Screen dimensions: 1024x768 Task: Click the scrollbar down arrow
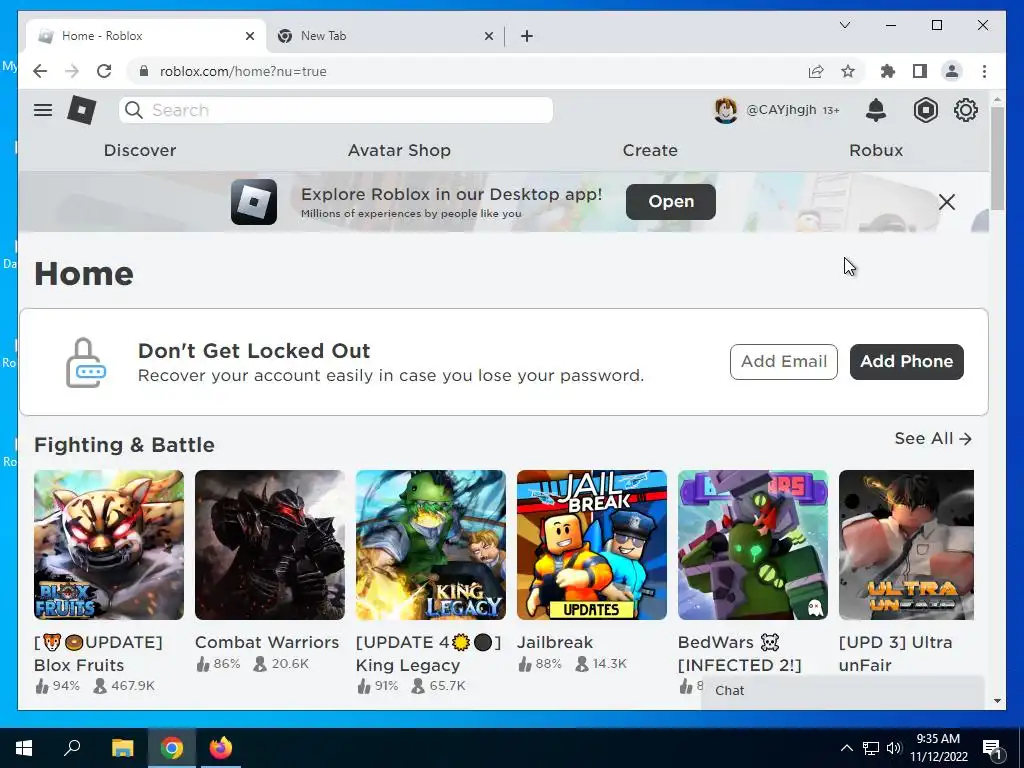pos(997,701)
